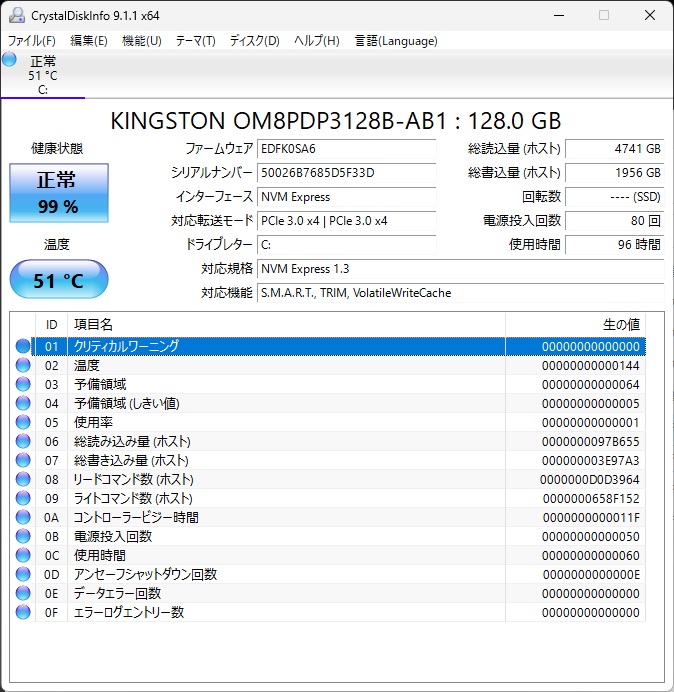Click status orb for row 05 使用率

click(23, 422)
